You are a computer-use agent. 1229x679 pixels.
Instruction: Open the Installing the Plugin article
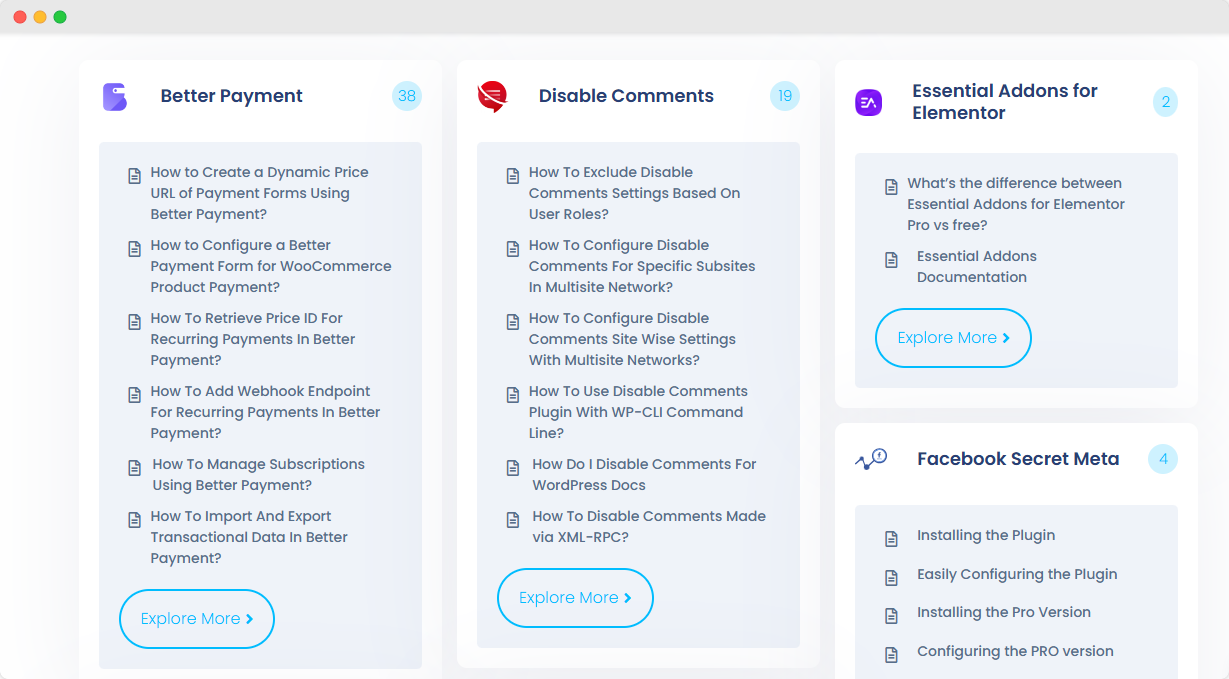pyautogui.click(x=986, y=536)
